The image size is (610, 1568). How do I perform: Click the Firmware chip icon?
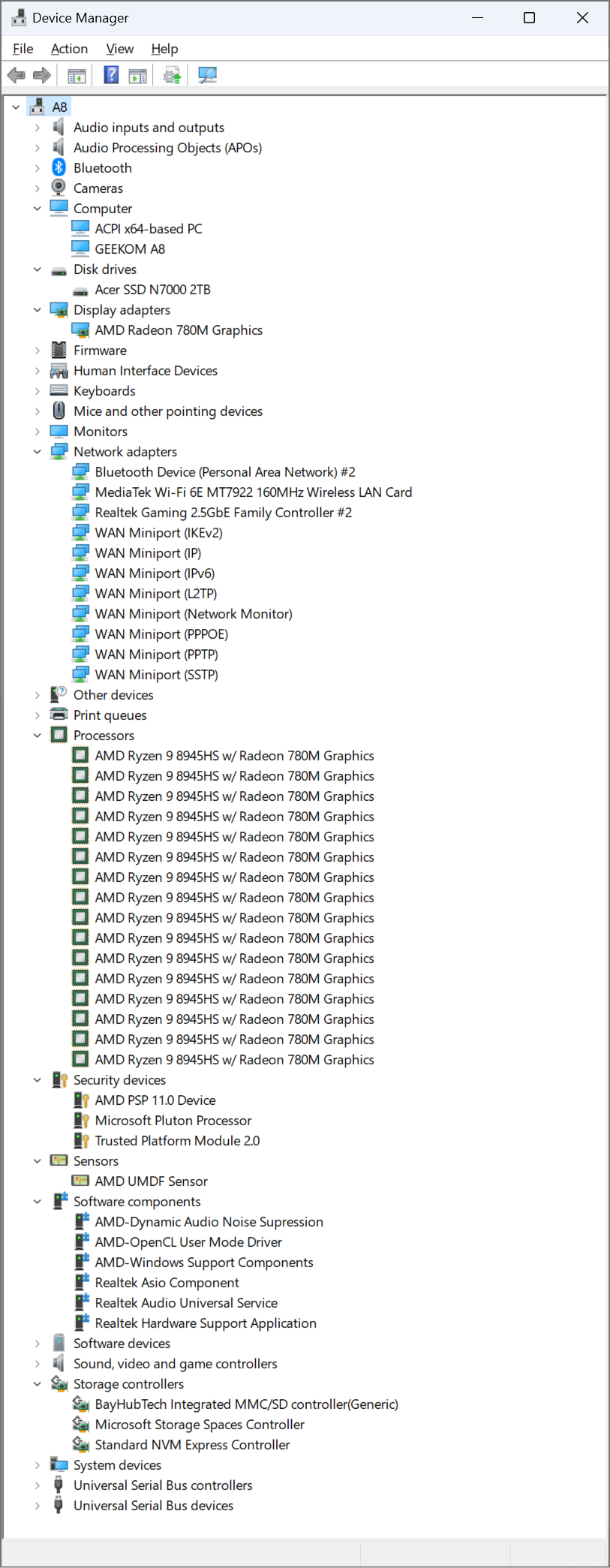[x=59, y=350]
